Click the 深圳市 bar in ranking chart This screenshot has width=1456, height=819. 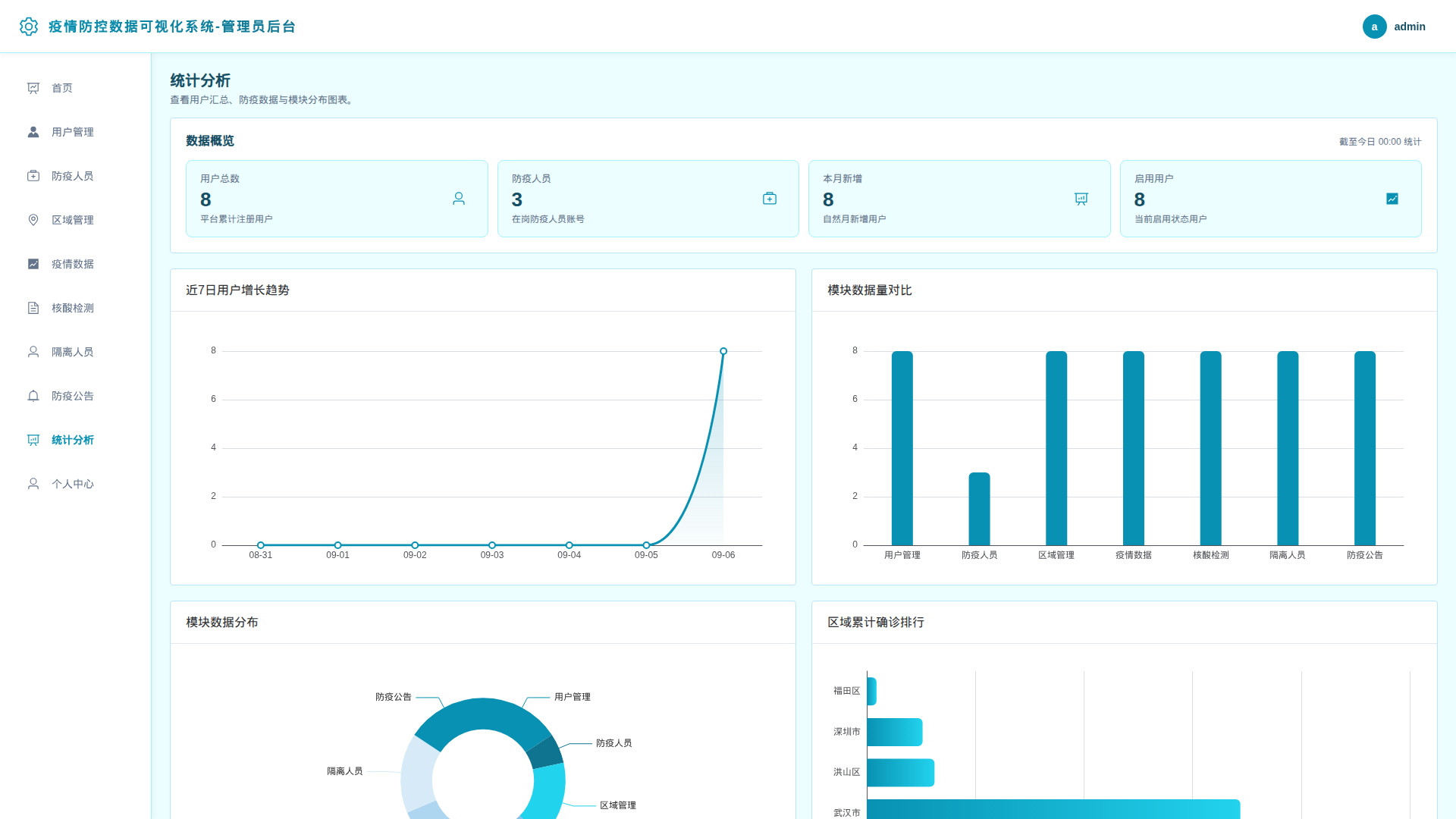(895, 732)
